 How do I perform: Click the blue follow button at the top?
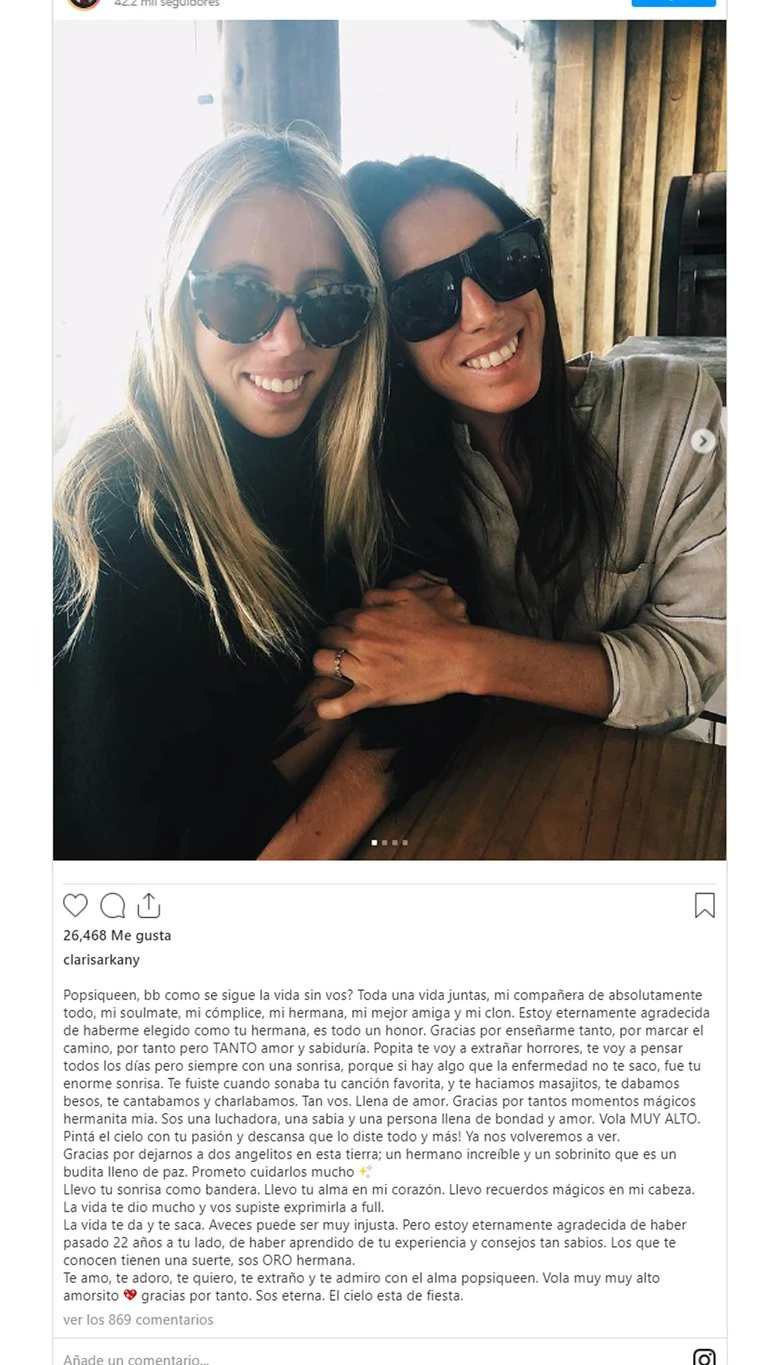tap(673, 3)
